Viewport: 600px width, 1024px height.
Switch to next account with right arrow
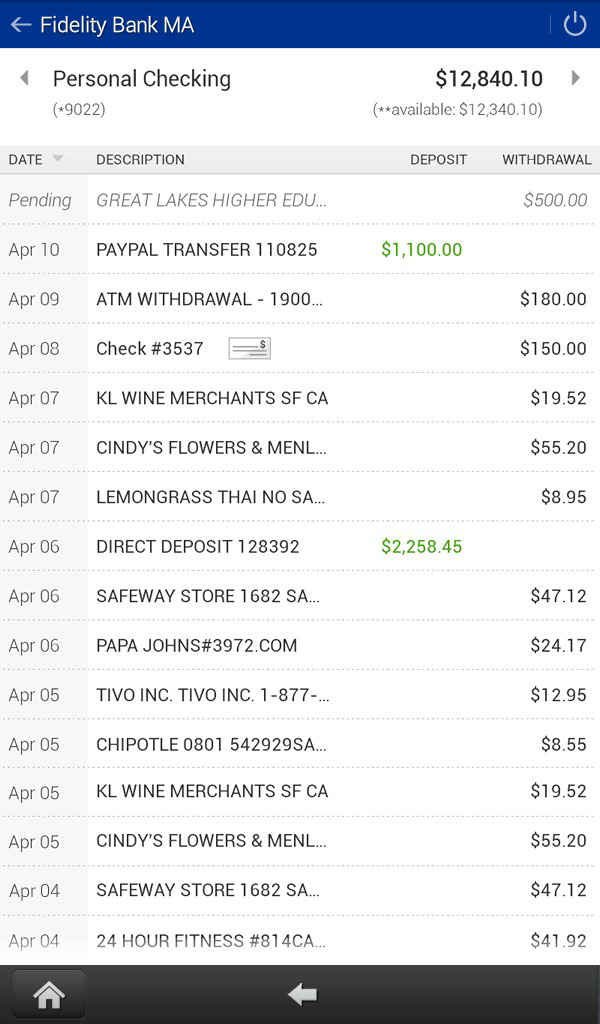click(x=576, y=78)
